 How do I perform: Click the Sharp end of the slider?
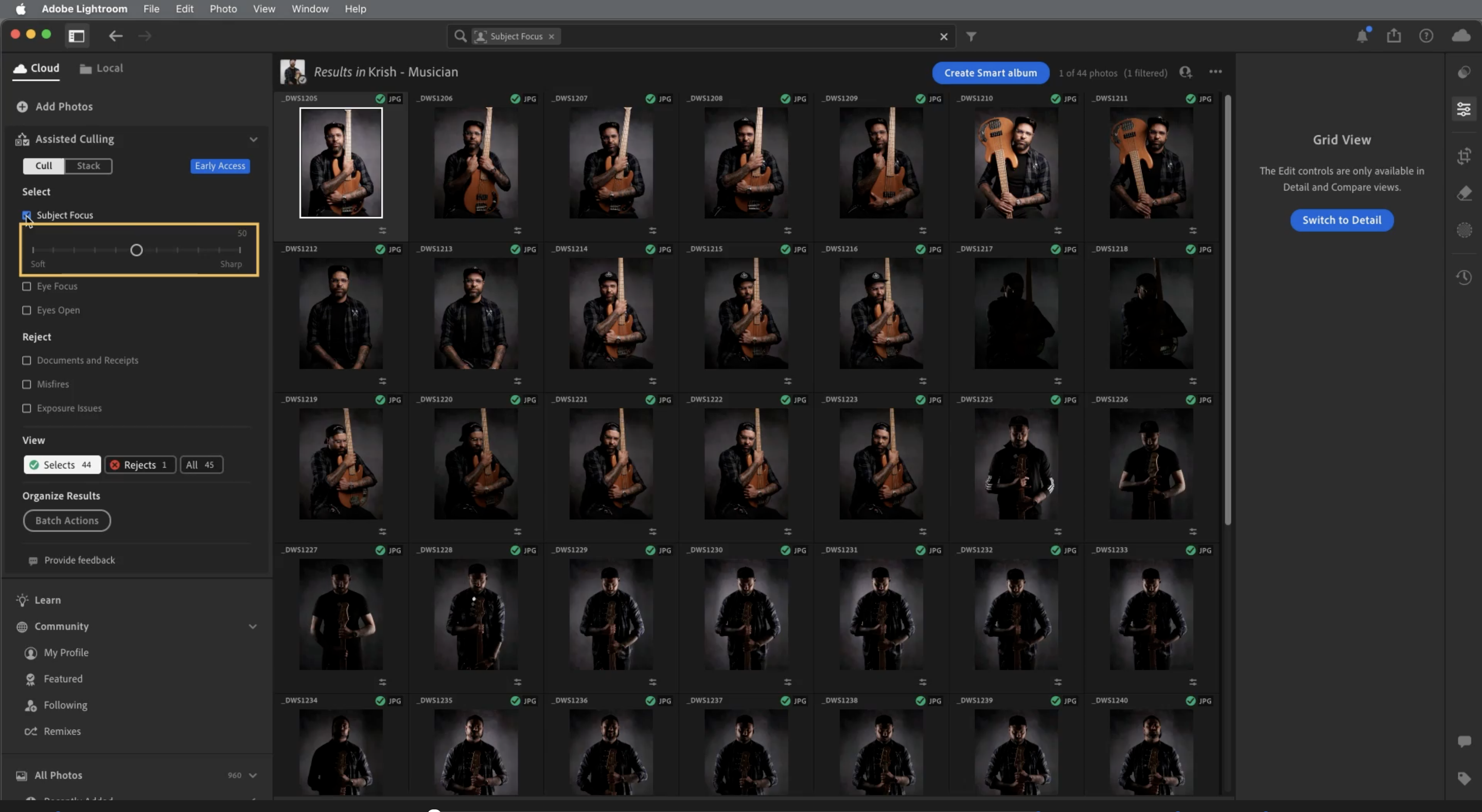pos(231,263)
